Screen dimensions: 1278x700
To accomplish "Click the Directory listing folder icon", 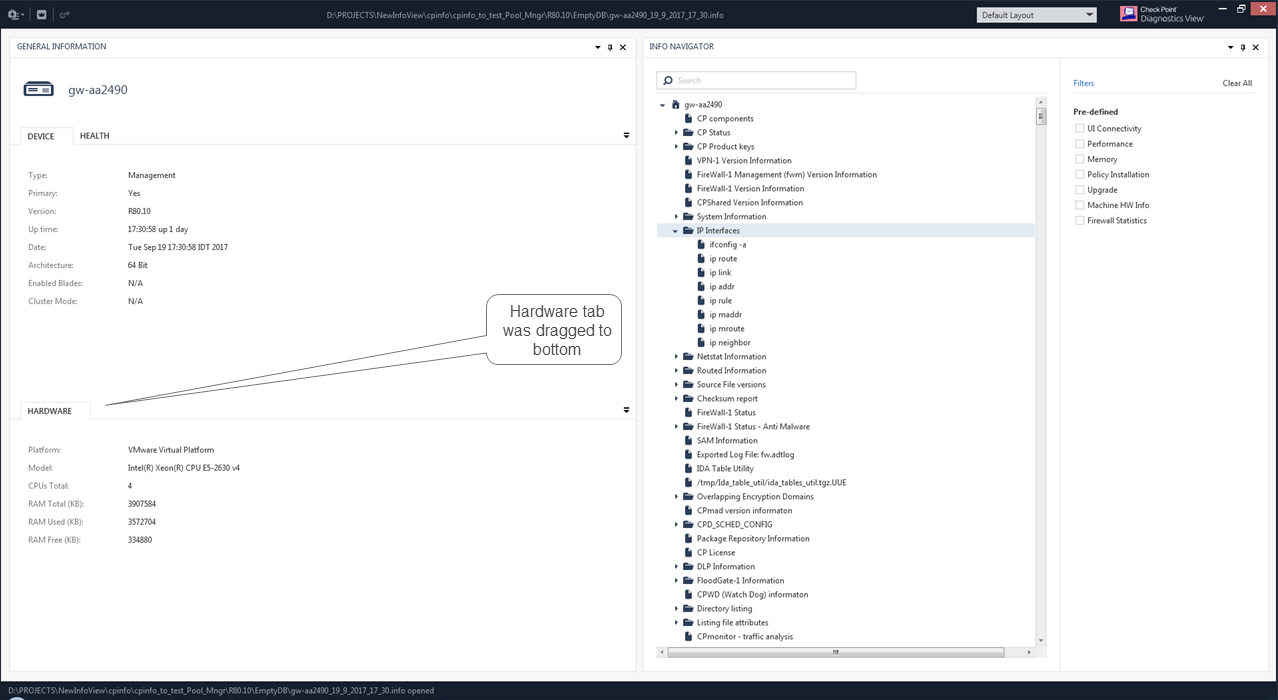I will tap(688, 608).
